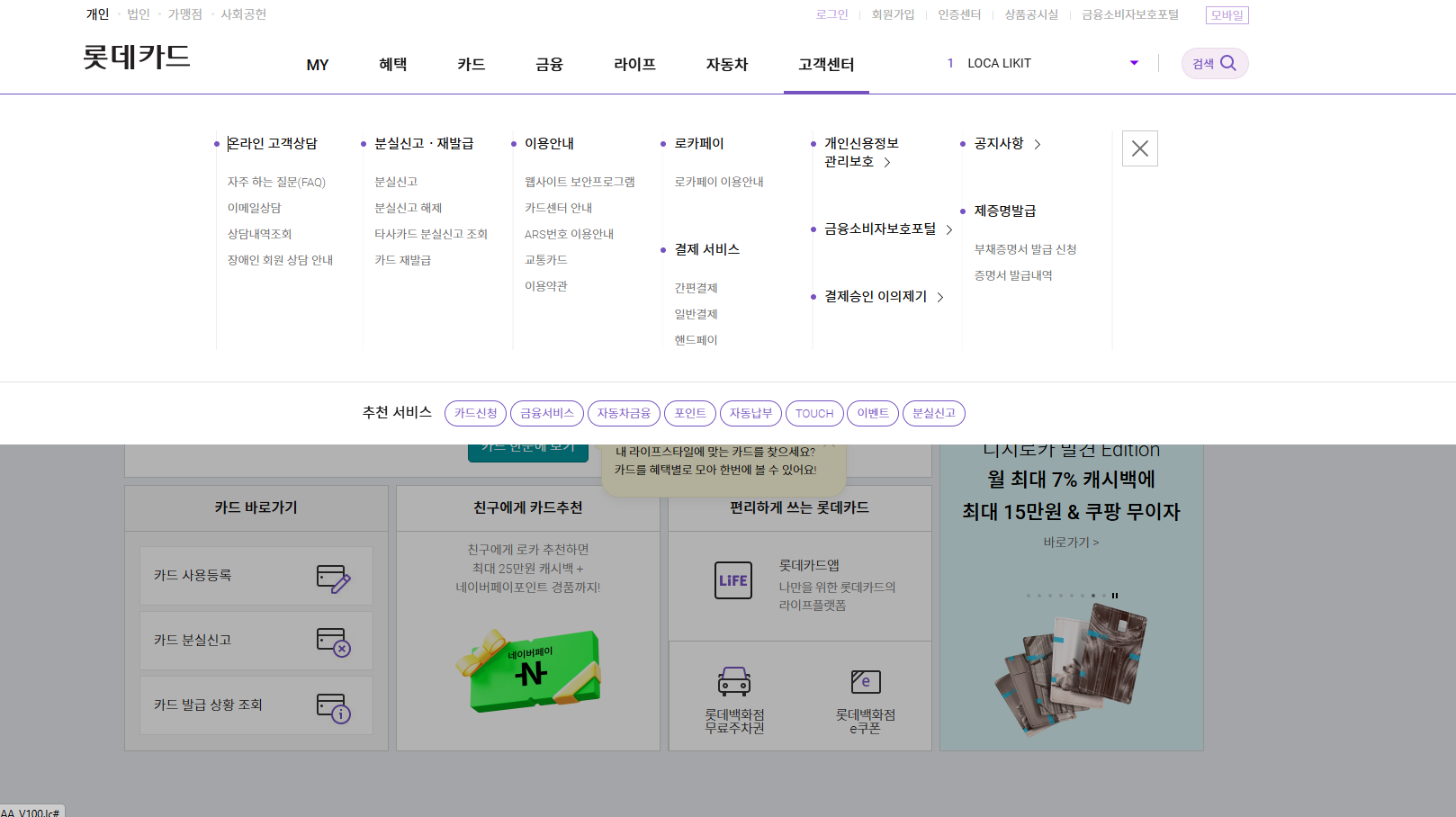Close the expanded 고객센터 mega menu
Screen dimensions: 1456x817
coord(1139,148)
